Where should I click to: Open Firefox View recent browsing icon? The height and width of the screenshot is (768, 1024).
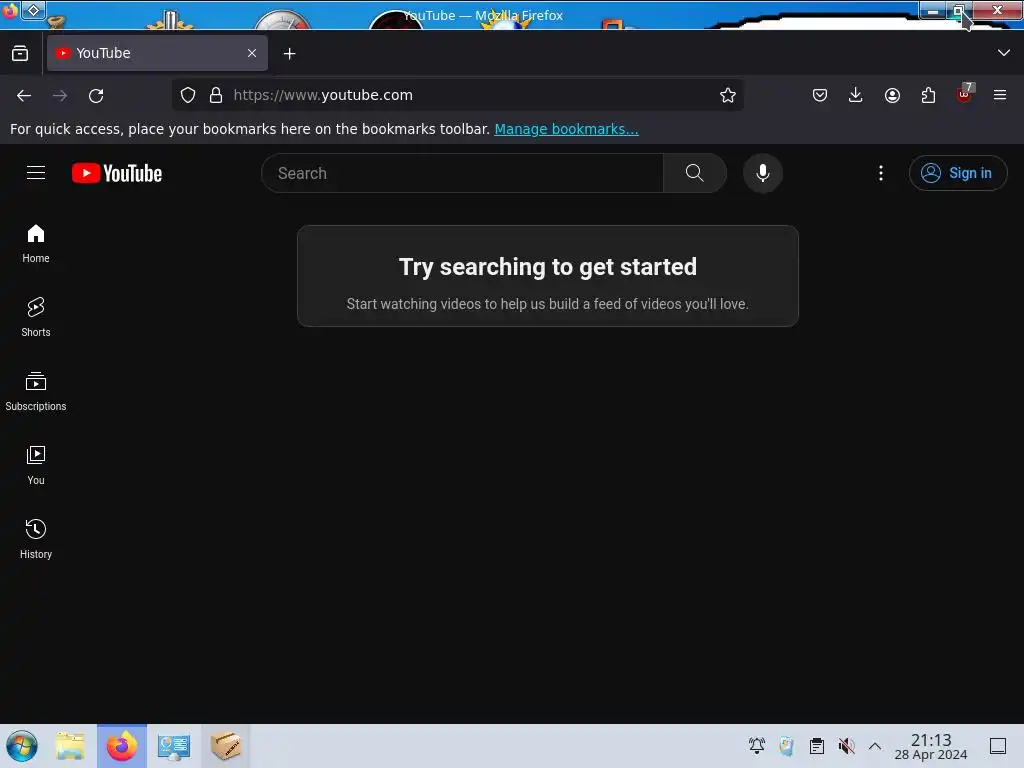20,53
